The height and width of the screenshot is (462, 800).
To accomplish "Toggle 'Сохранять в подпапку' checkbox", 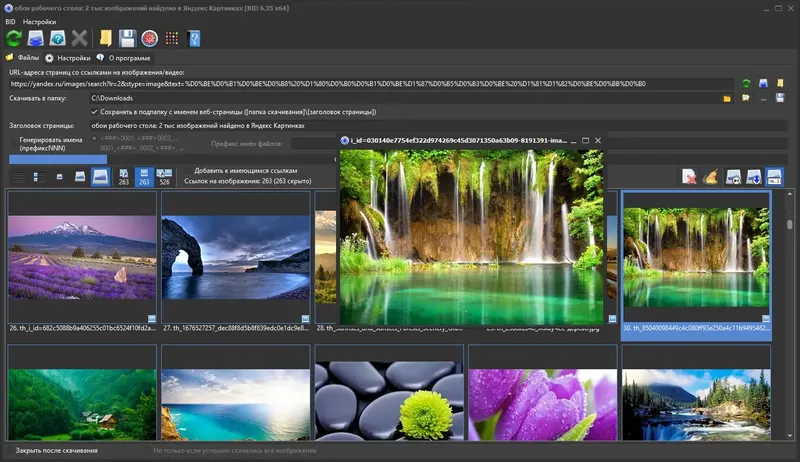I will pos(94,112).
